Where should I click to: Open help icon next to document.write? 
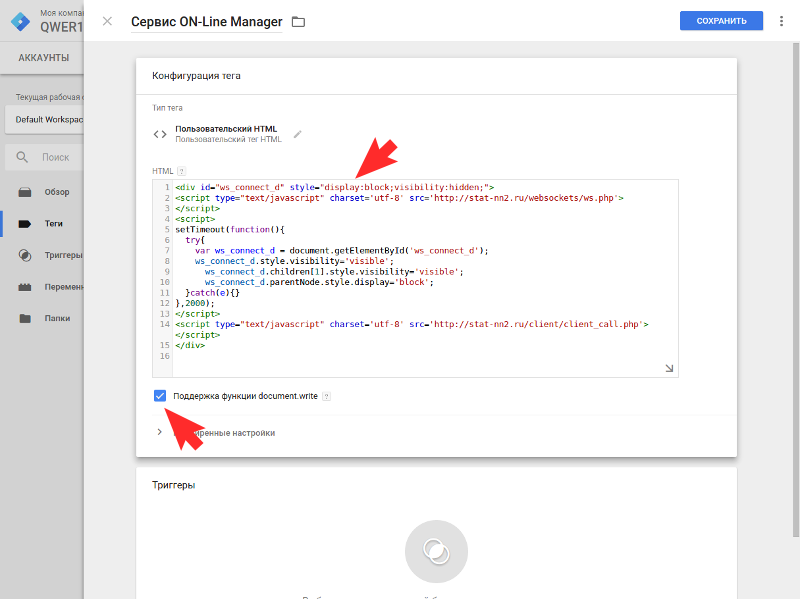pos(327,396)
